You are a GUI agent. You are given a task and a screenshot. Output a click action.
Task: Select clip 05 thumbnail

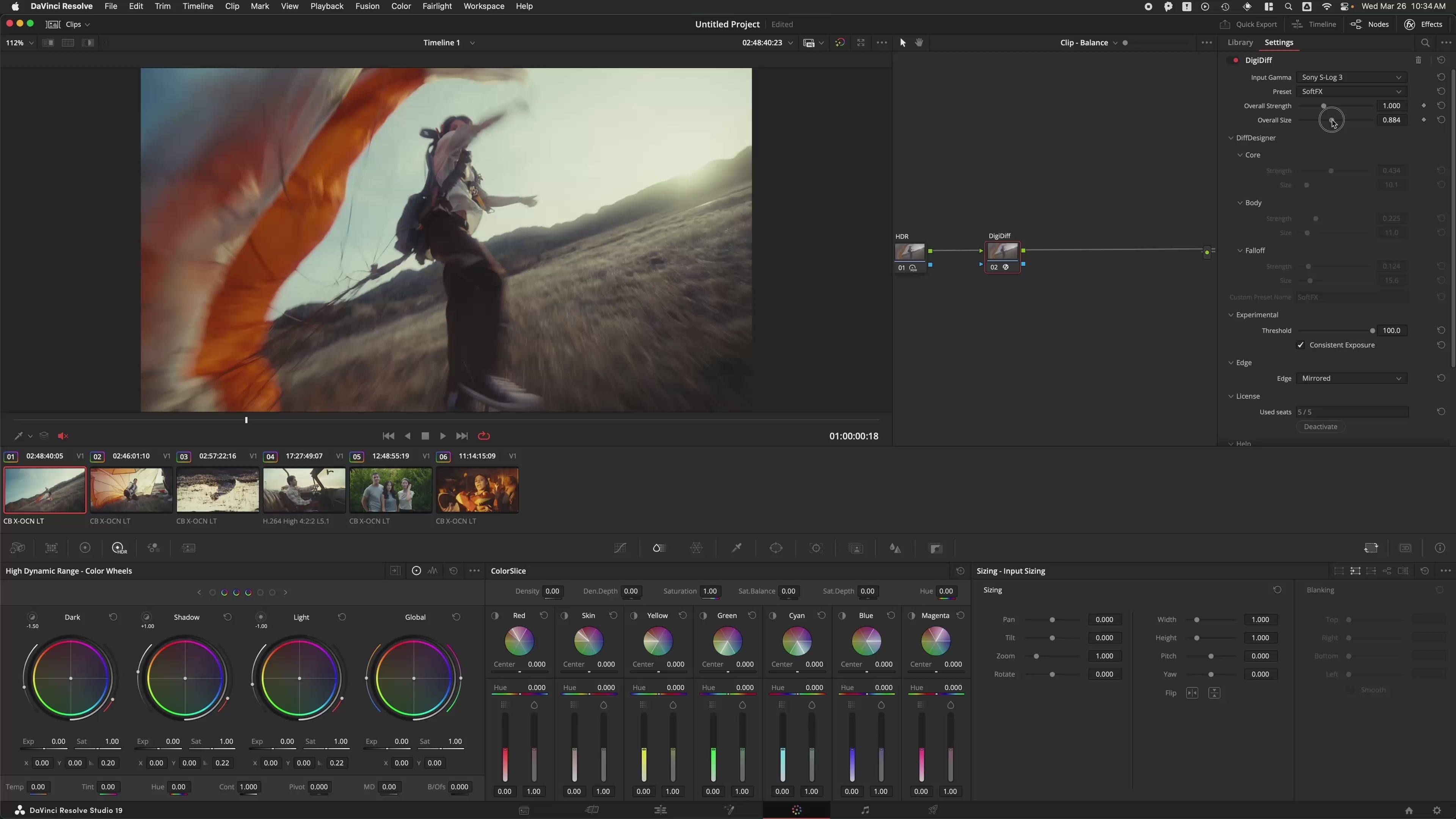pos(391,490)
